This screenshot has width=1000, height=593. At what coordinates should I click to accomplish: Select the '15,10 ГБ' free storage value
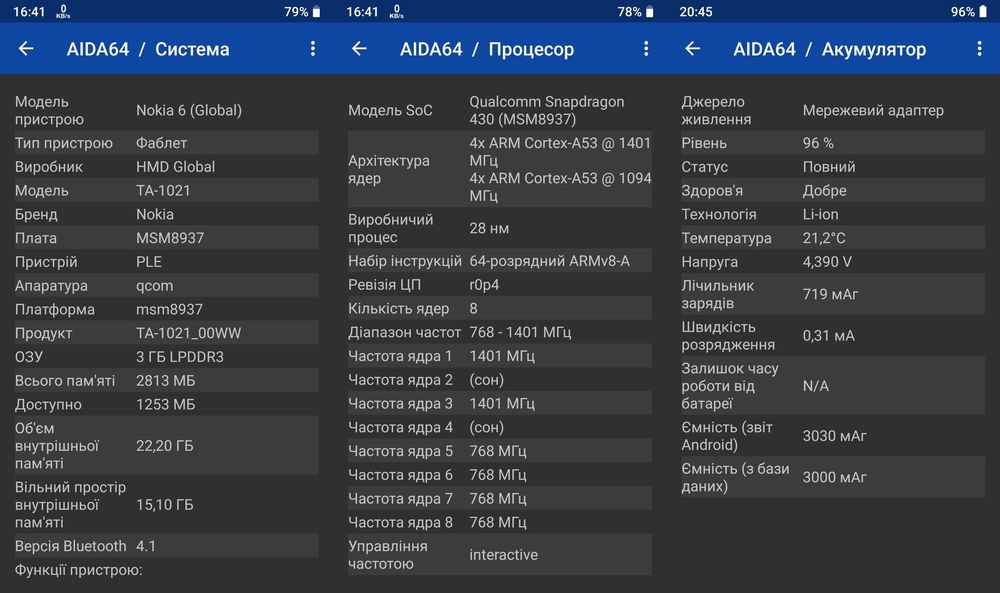pos(165,504)
